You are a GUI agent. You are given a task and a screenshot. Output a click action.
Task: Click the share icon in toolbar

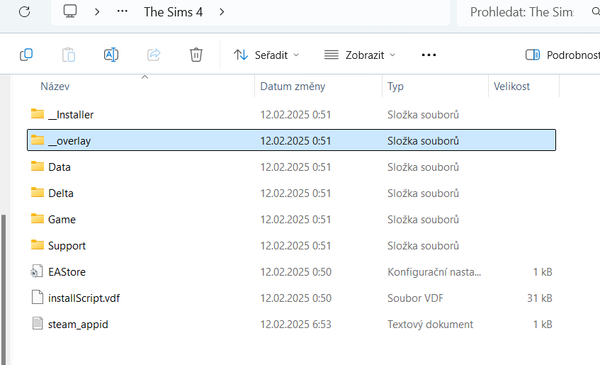point(153,55)
